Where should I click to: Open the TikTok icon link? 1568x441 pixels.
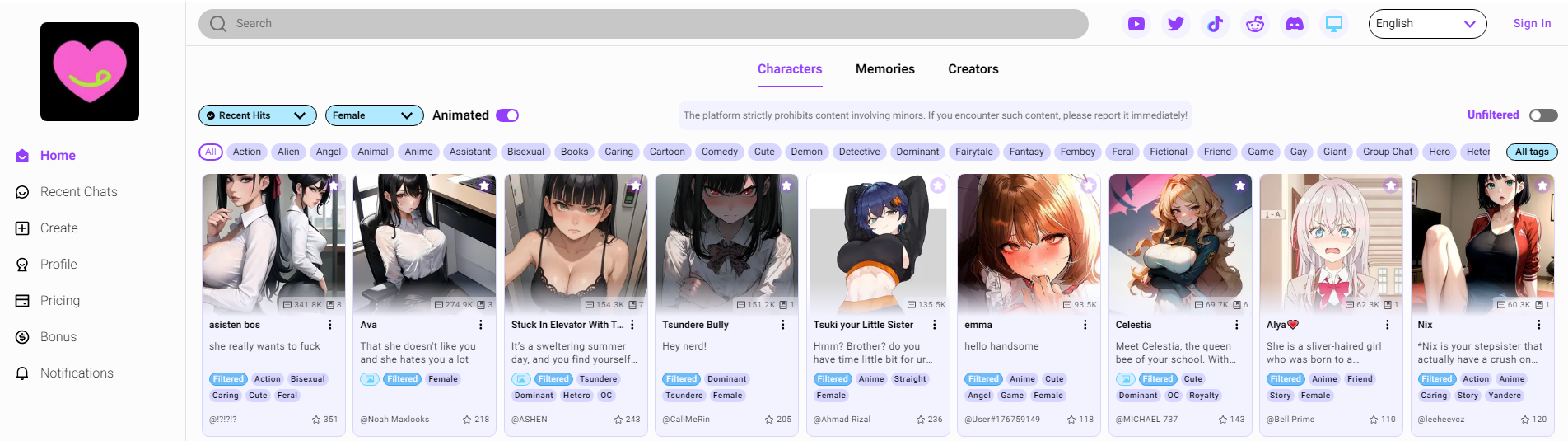pyautogui.click(x=1215, y=24)
